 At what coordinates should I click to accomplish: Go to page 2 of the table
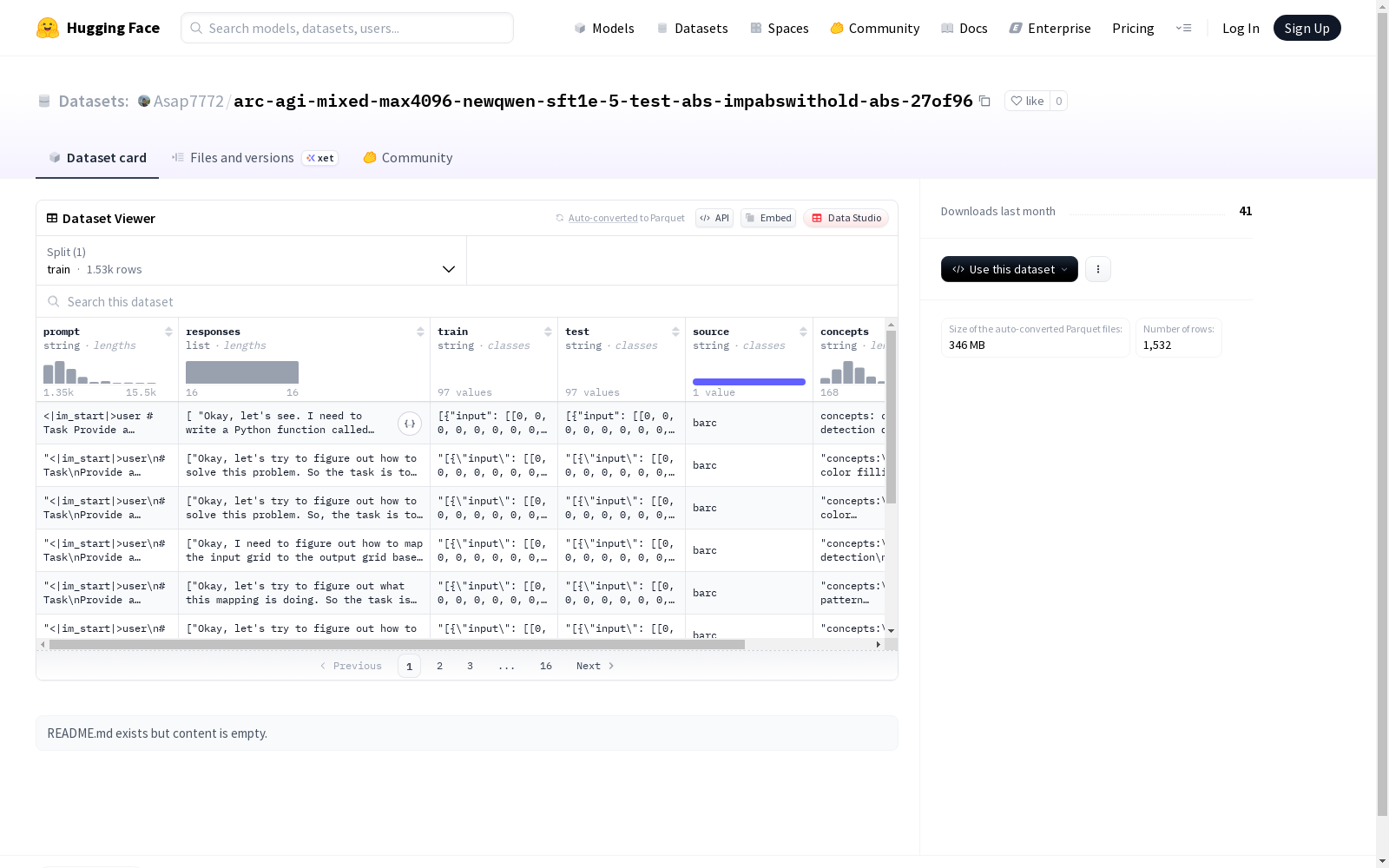click(439, 666)
